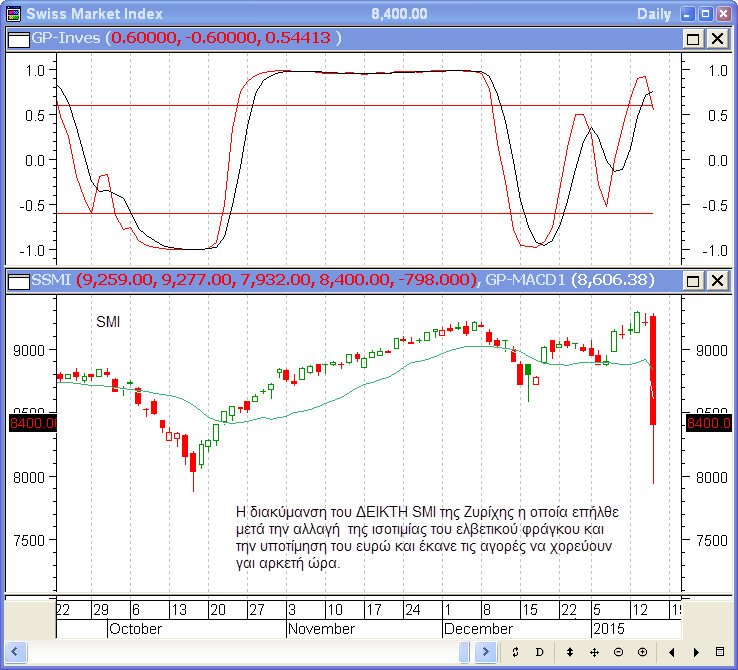The width and height of the screenshot is (738, 670).
Task: Click the '29' date tick label
Action: 101,610
